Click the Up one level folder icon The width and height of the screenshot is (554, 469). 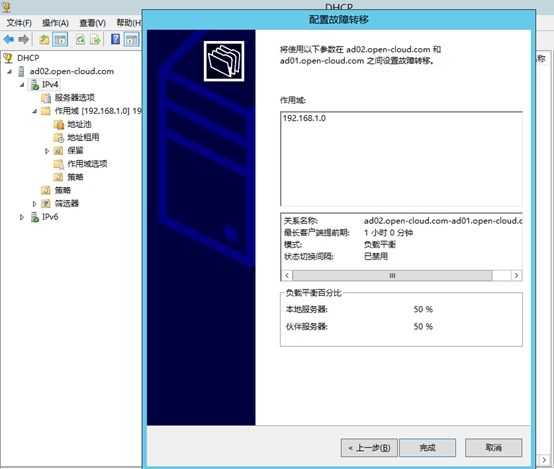(x=44, y=39)
